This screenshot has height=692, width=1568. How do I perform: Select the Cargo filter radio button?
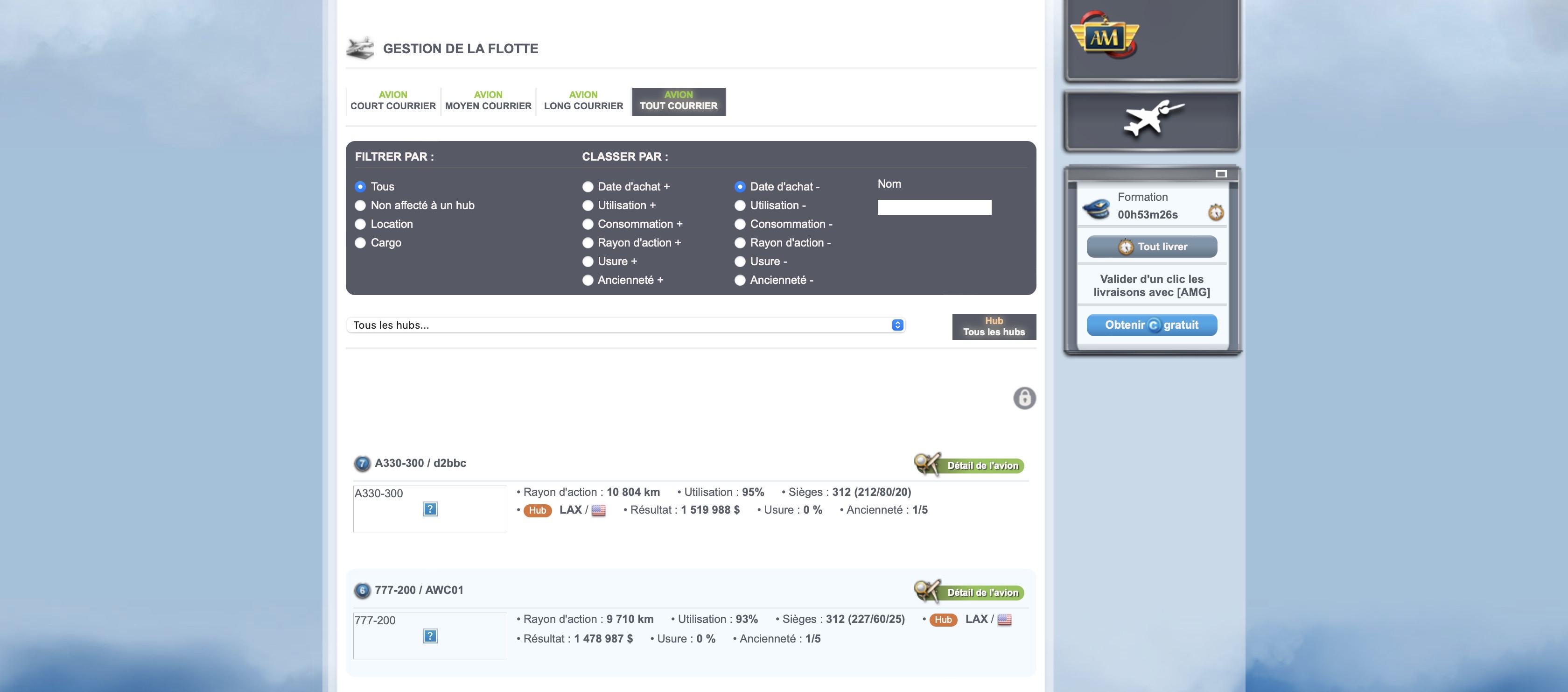click(360, 243)
